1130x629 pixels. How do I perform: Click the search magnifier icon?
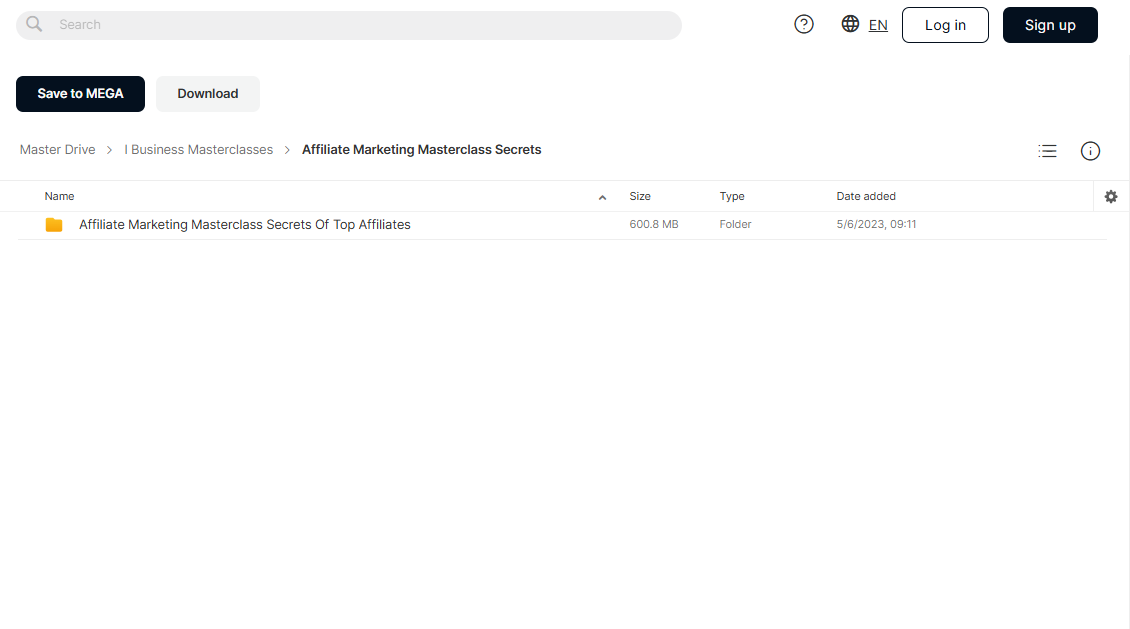point(34,24)
